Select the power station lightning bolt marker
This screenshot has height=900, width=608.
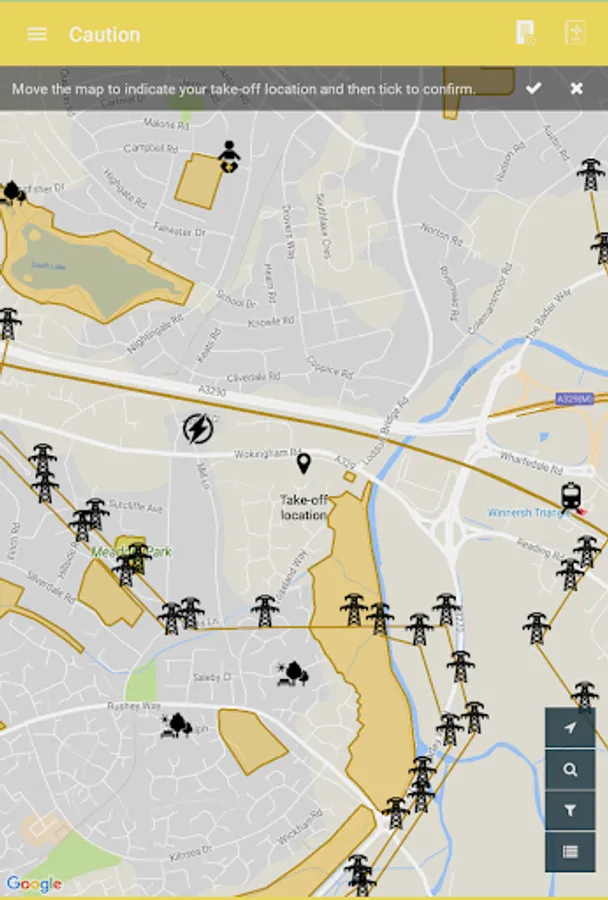coord(197,428)
